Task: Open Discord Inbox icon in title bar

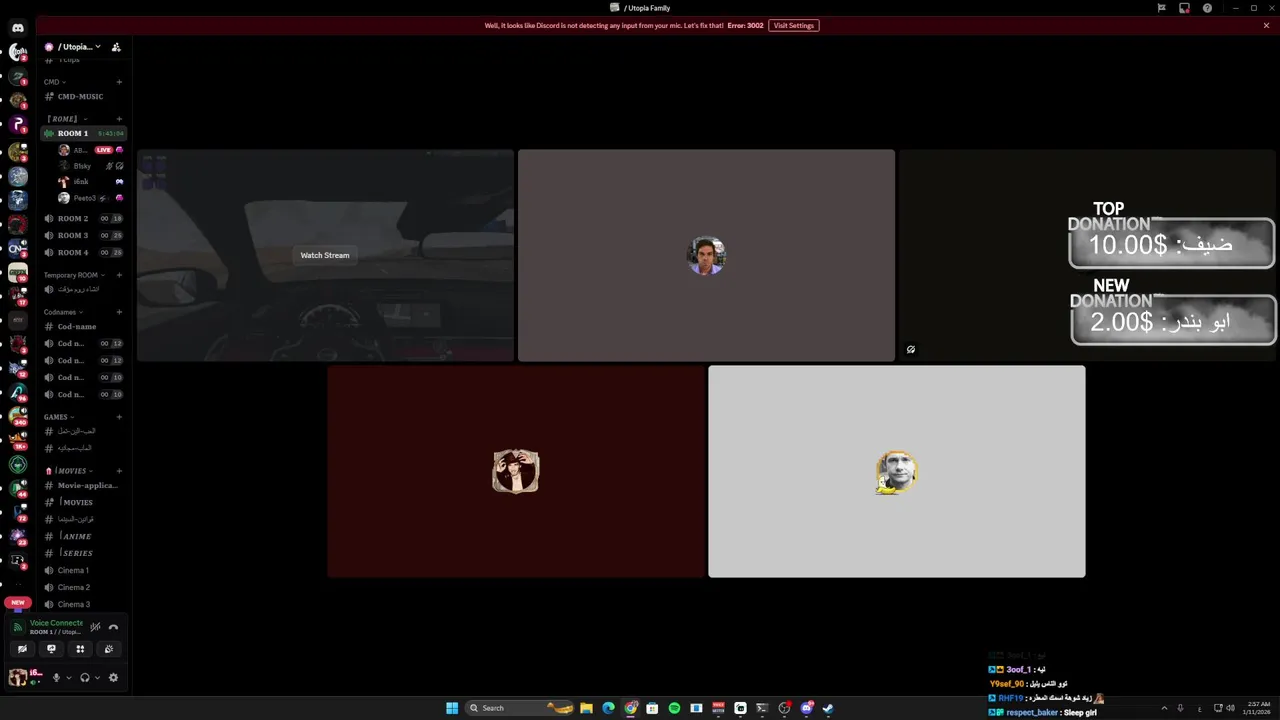Action: click(1184, 8)
